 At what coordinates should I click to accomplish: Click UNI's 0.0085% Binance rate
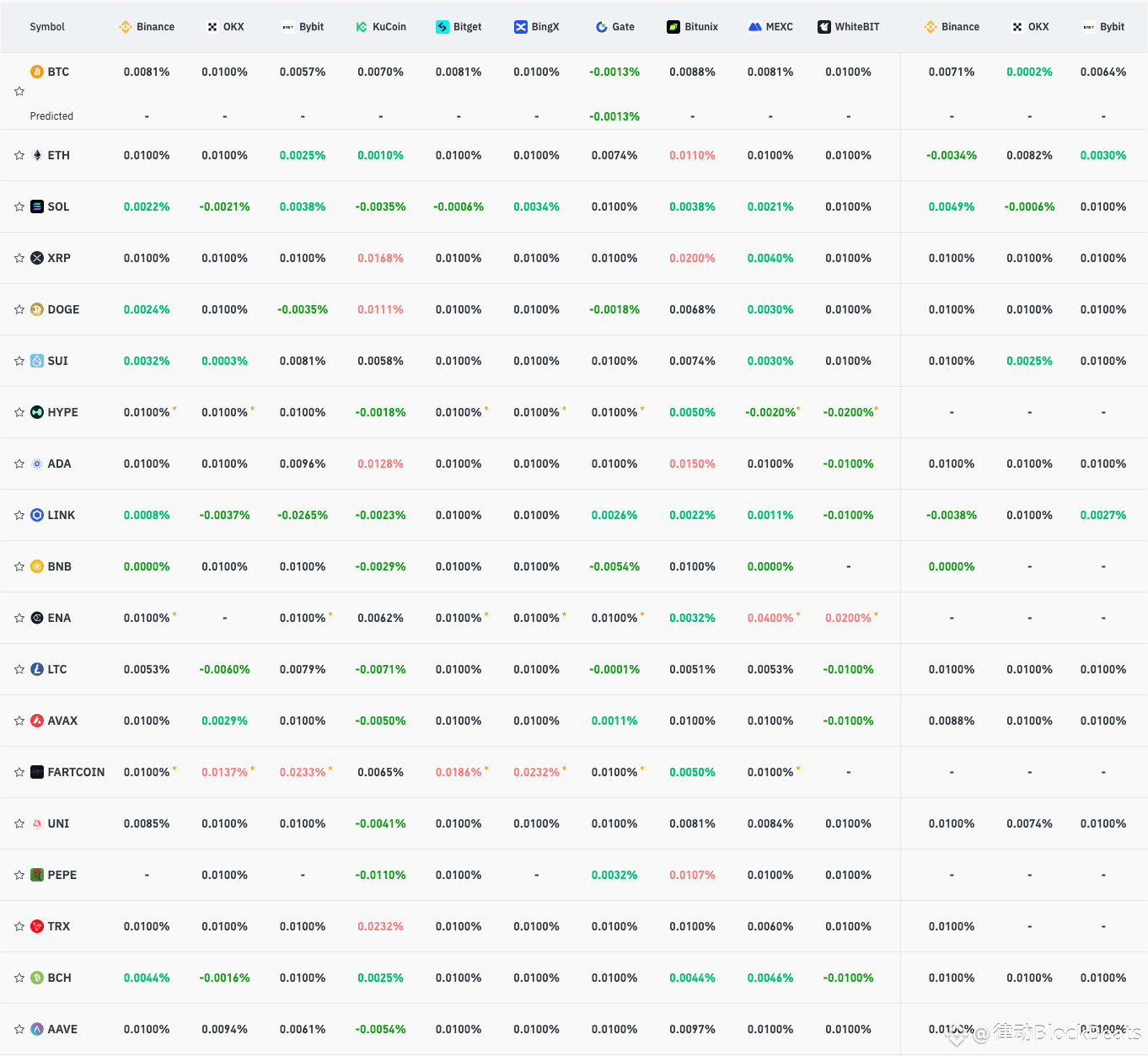[147, 823]
